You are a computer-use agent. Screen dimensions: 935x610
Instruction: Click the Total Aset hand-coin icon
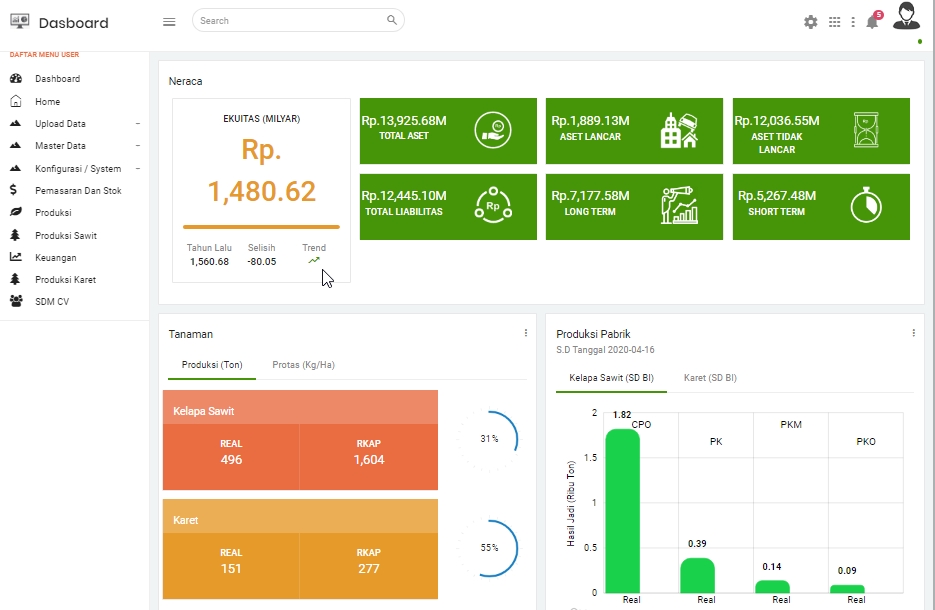pos(493,130)
